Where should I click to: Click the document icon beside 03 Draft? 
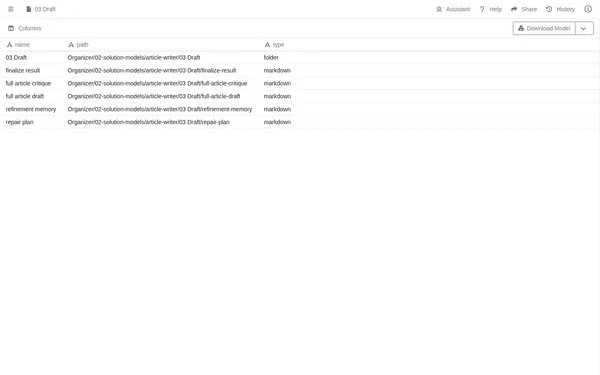point(29,9)
